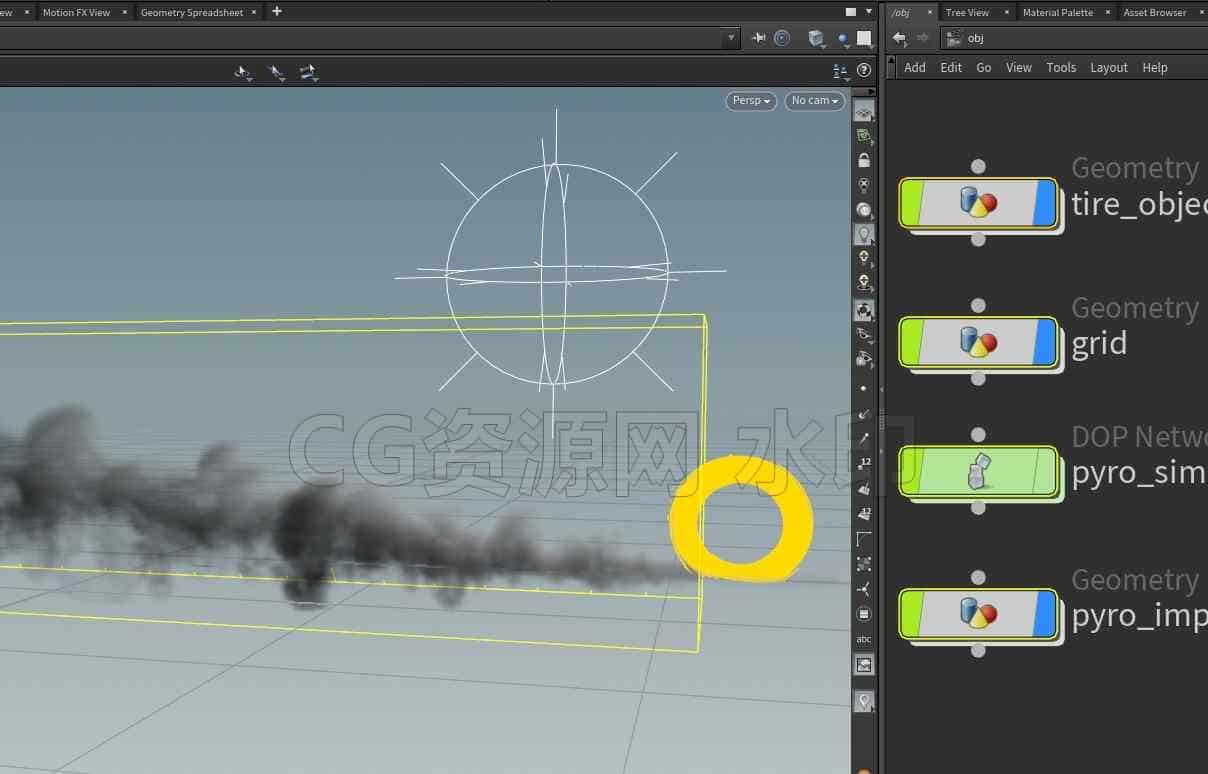1208x774 pixels.
Task: Toggle blue display flag on pyro_import node
Action: [1045, 613]
